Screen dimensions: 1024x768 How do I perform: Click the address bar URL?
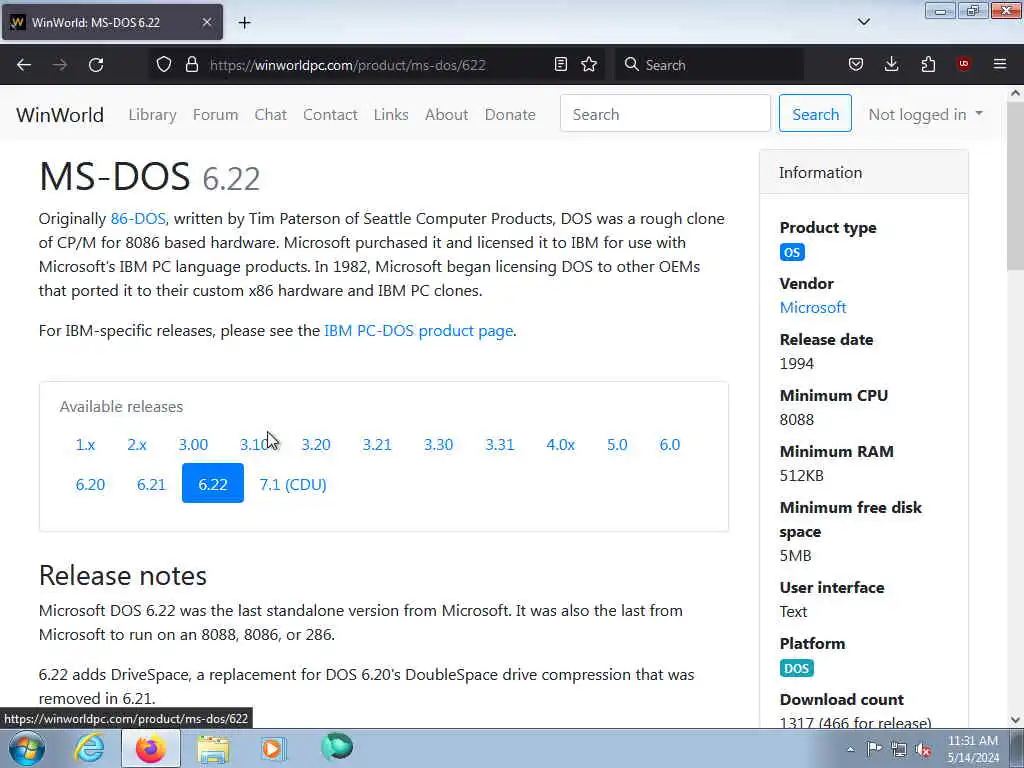pyautogui.click(x=347, y=65)
